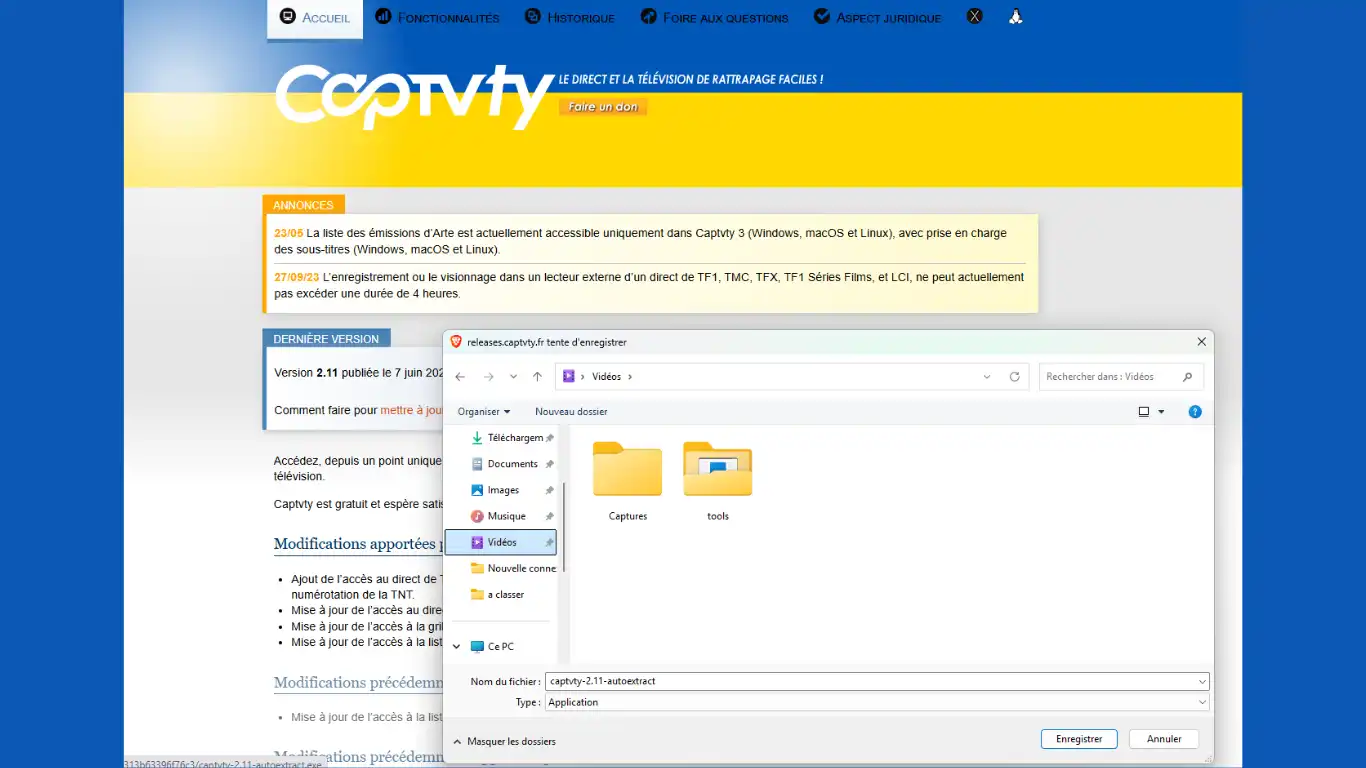This screenshot has width=1366, height=768.
Task: Click the Linux penguin icon in navigation
Action: 1015,17
